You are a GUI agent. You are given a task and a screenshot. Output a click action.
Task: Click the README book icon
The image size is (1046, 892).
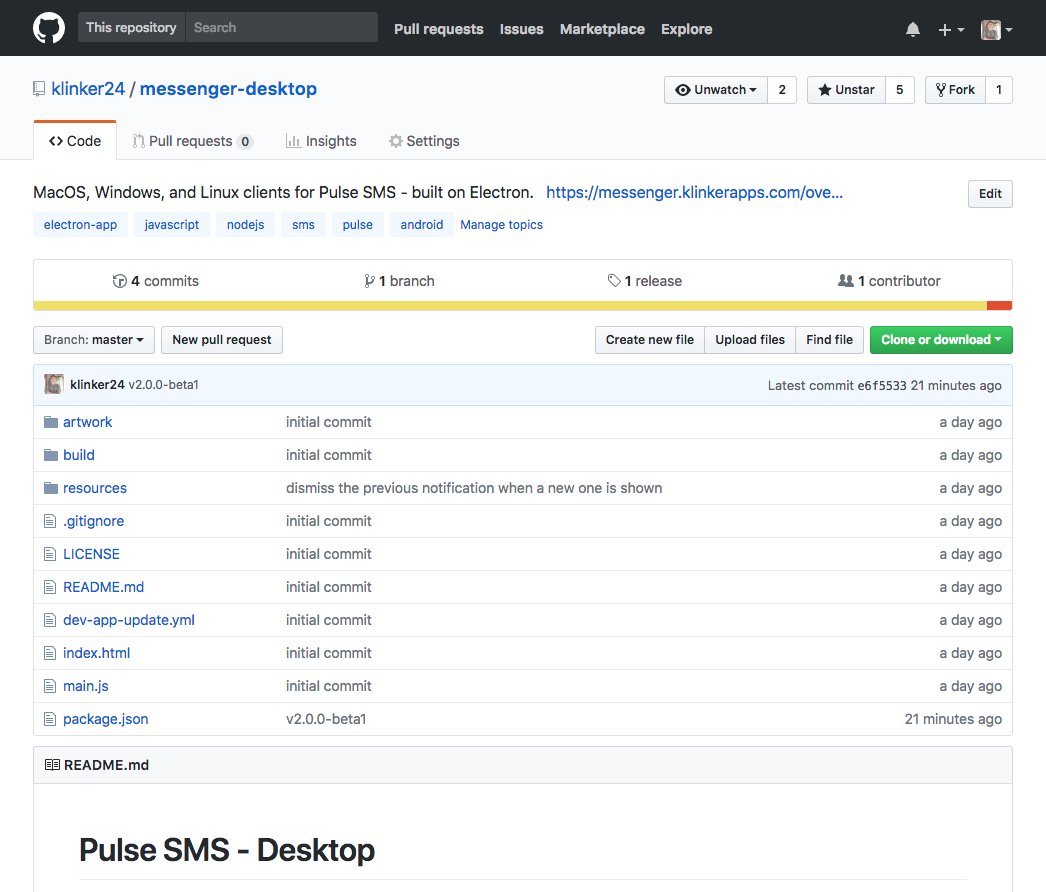tap(52, 765)
